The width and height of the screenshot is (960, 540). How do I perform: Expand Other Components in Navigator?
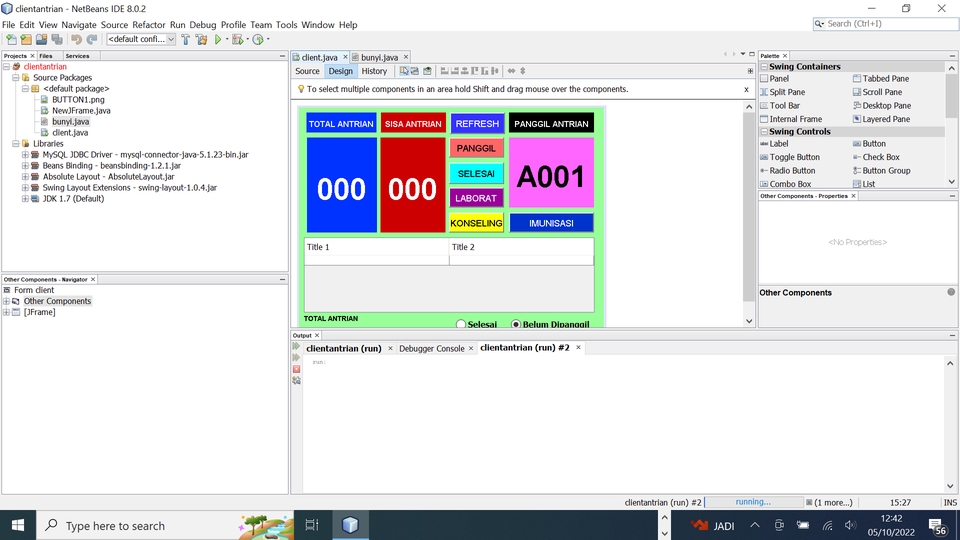tap(6, 301)
